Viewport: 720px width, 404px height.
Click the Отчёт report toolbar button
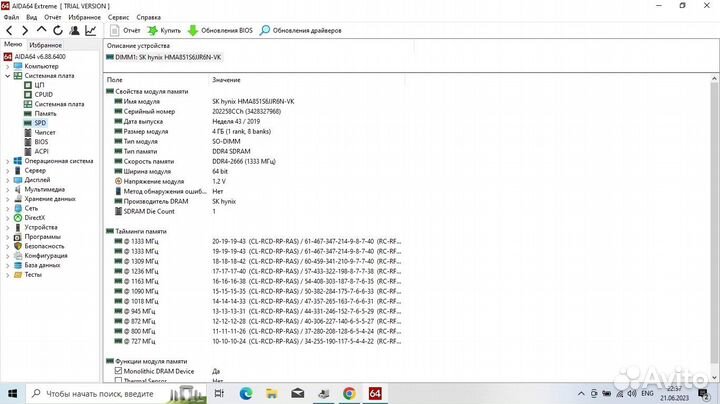click(x=125, y=31)
